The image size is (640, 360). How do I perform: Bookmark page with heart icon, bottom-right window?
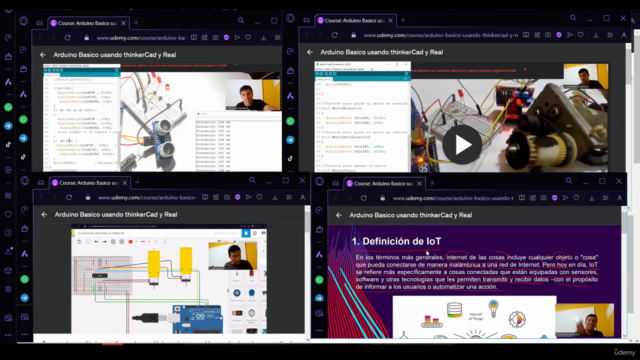(576, 198)
